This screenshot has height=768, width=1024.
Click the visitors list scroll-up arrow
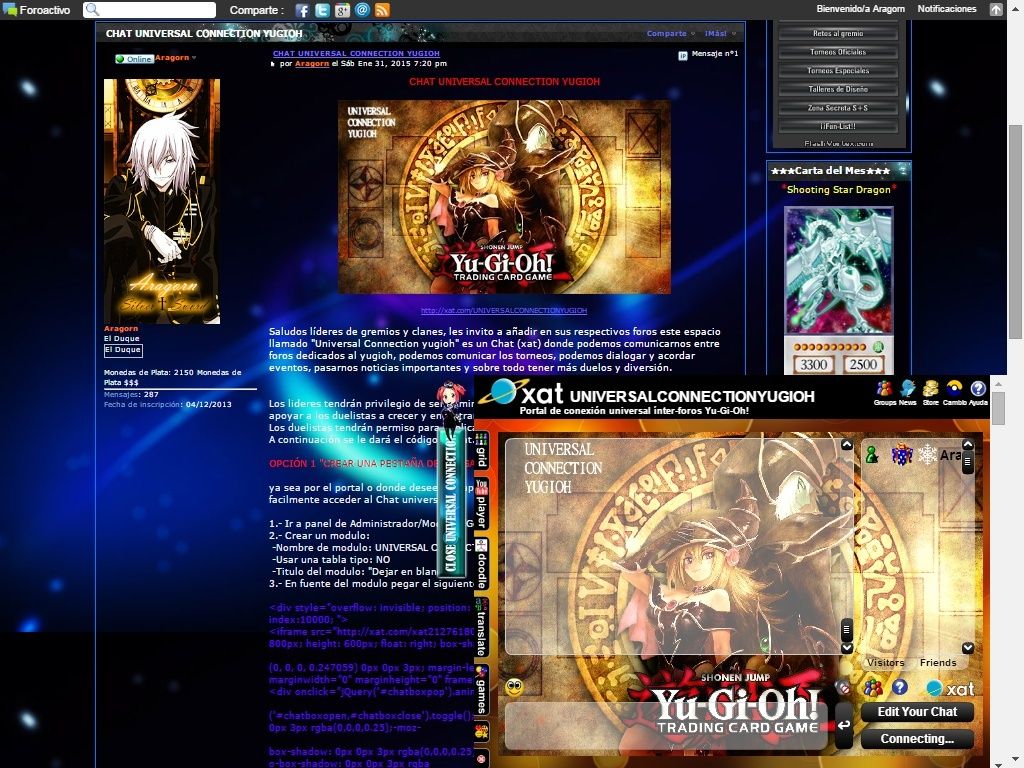tap(968, 445)
